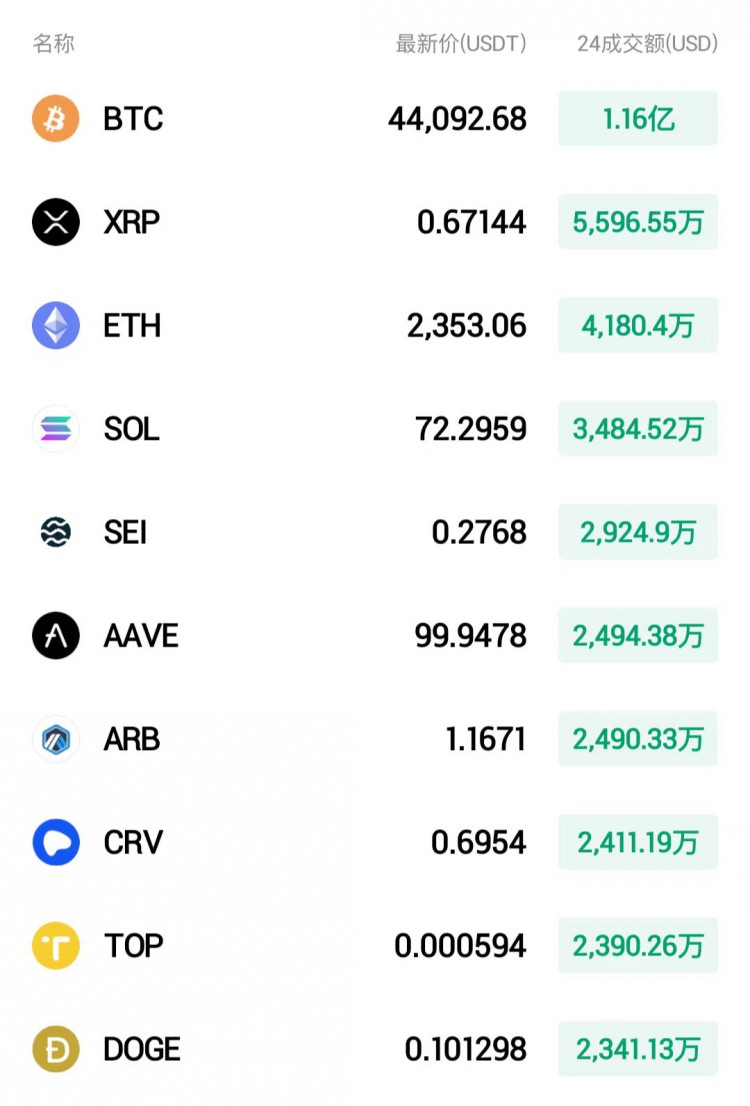Sort by 24成交额(USD) column header
The image size is (750, 1106).
coord(647,44)
